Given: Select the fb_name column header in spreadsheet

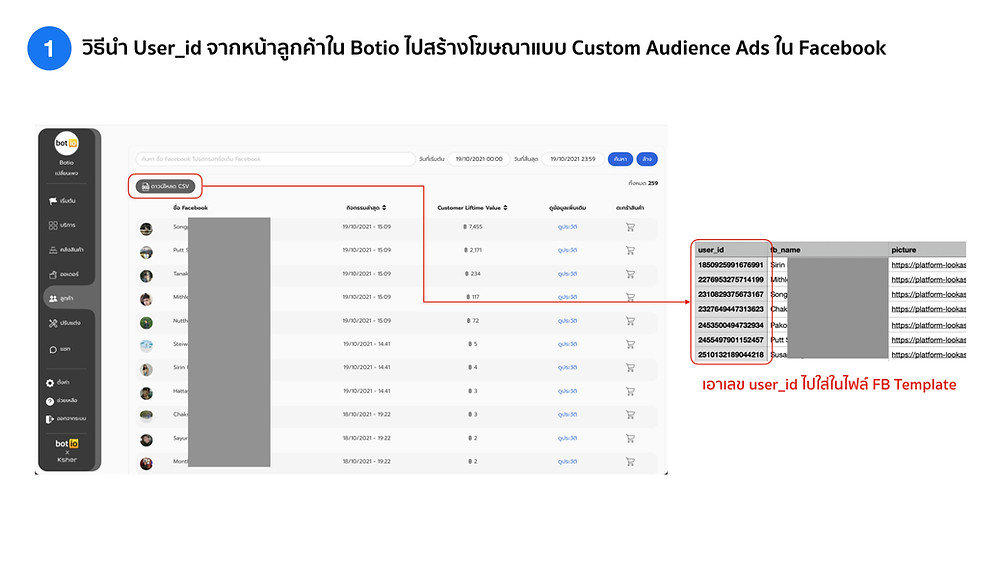Looking at the screenshot, I should [828, 249].
